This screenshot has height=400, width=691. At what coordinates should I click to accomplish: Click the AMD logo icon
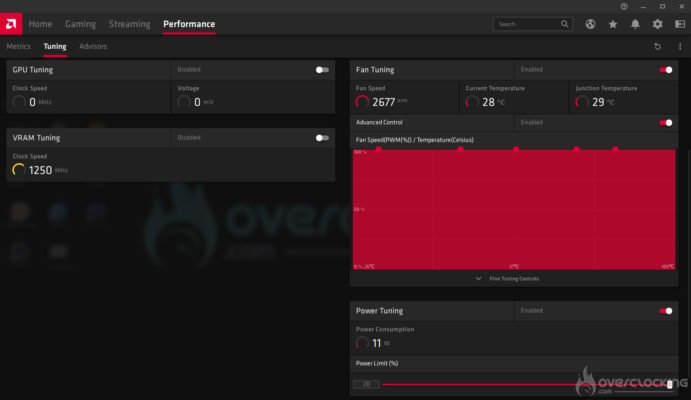click(11, 24)
